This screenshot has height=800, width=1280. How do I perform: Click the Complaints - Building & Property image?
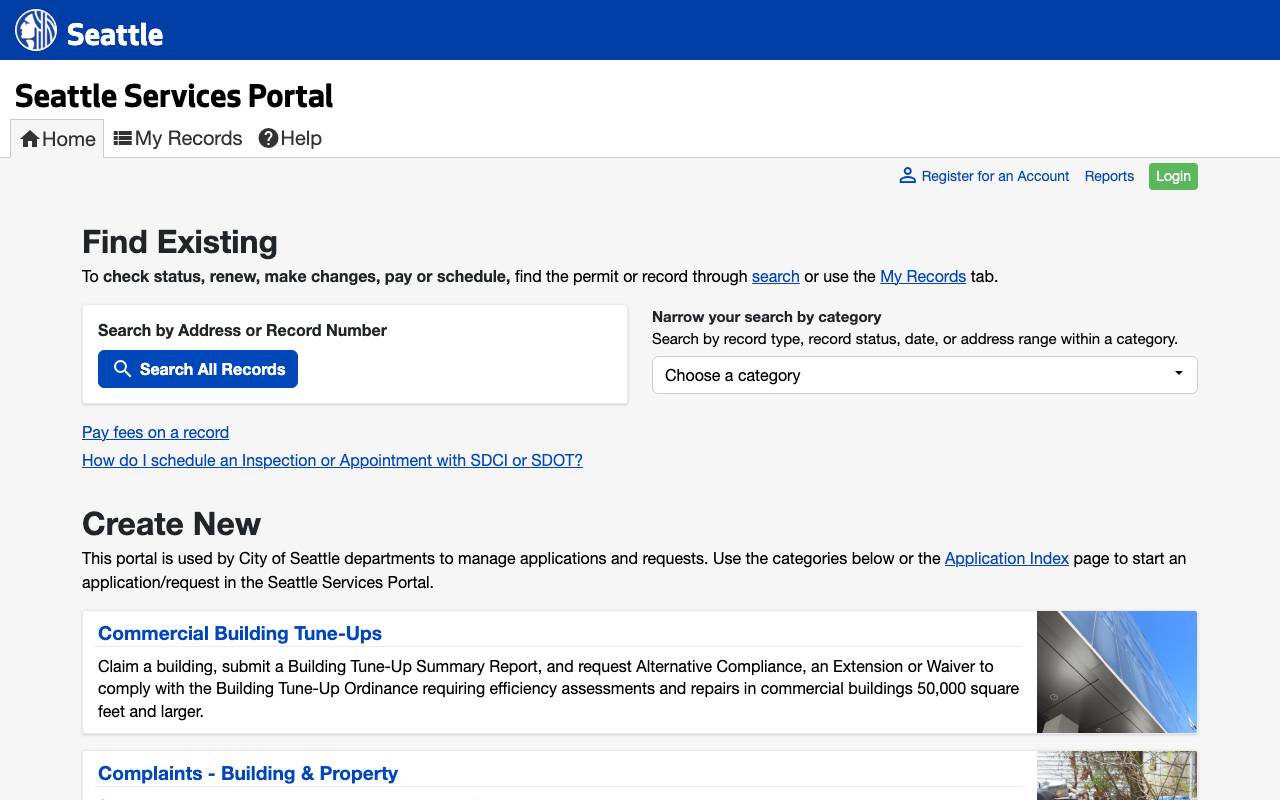tap(1117, 776)
